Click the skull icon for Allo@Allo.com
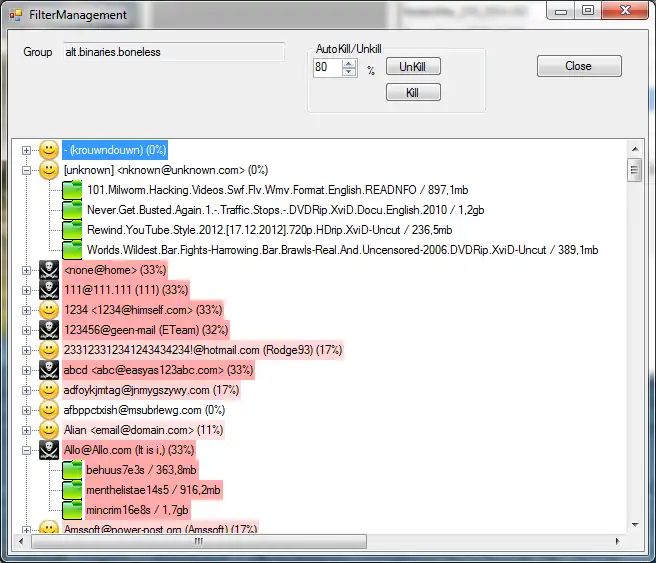The width and height of the screenshot is (656, 563). click(49, 450)
